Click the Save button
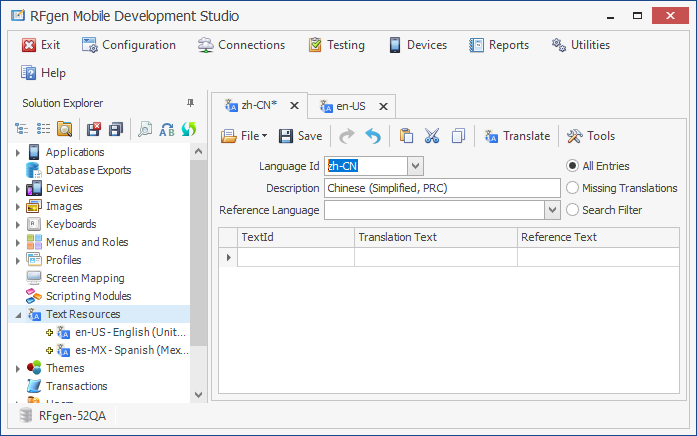 pyautogui.click(x=300, y=136)
